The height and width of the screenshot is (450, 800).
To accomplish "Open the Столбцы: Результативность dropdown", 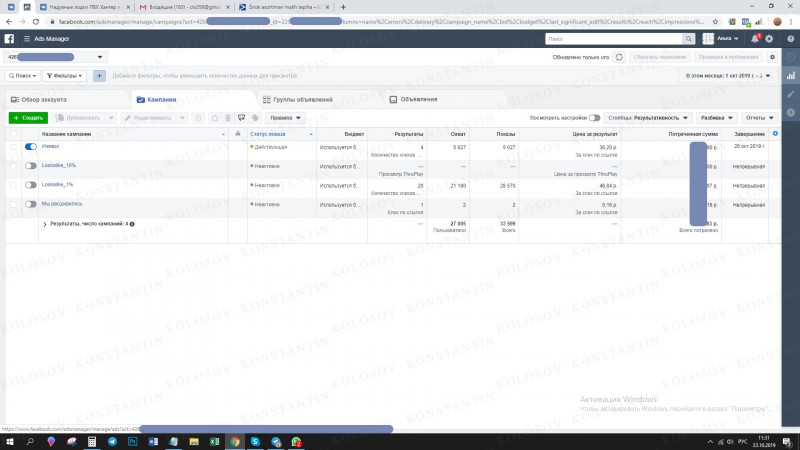I will click(x=648, y=118).
